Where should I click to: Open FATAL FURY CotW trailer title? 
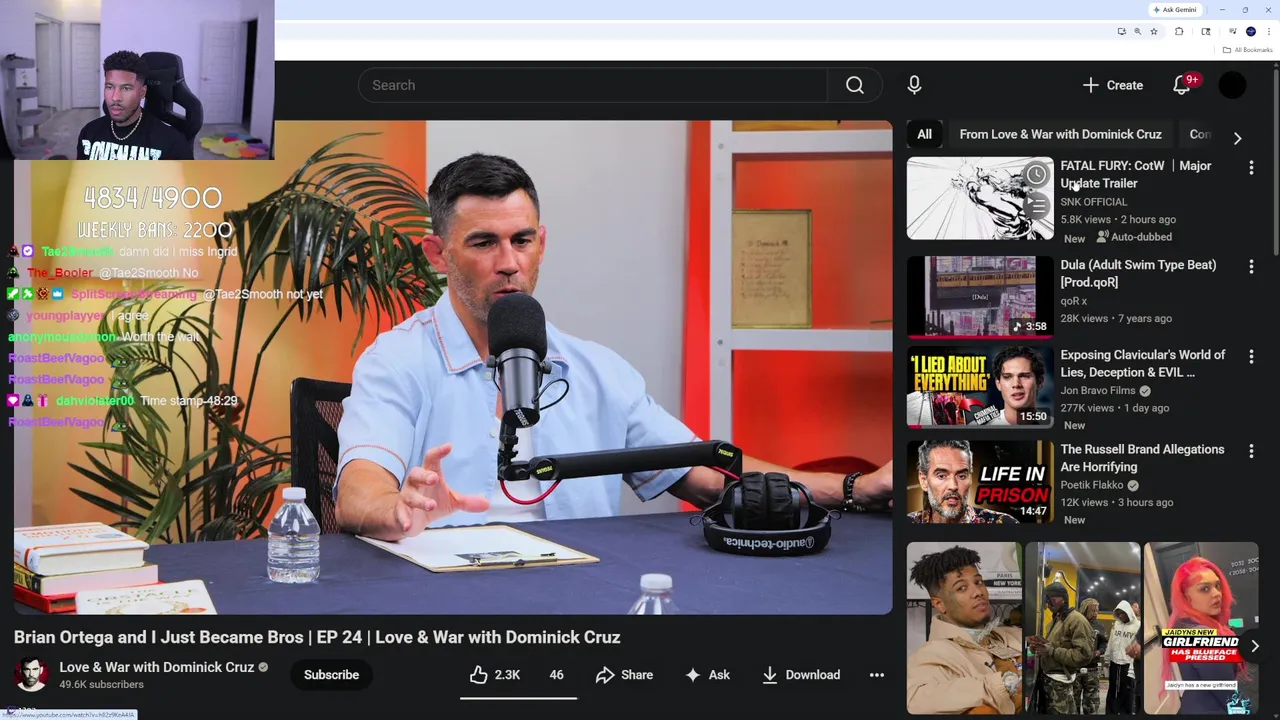coord(1135,175)
